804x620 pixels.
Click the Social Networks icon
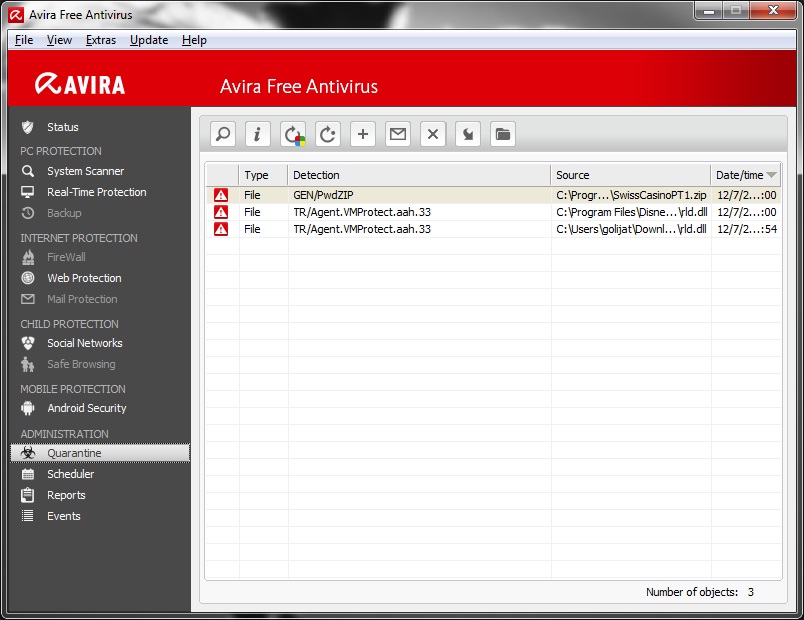pyautogui.click(x=28, y=343)
